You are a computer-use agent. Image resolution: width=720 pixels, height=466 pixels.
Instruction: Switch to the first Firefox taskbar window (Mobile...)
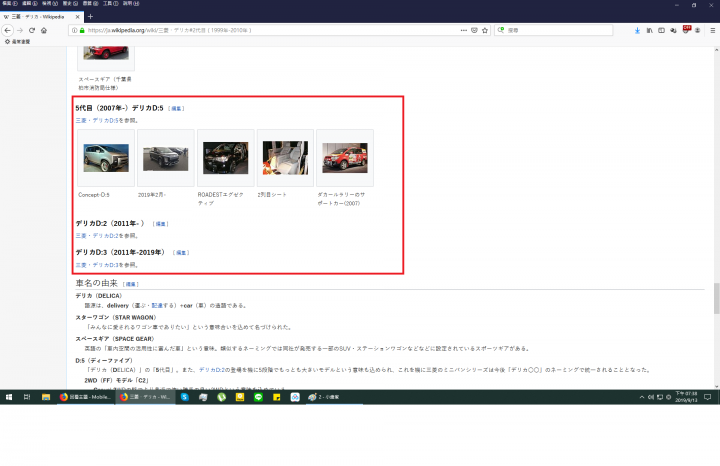coord(86,397)
